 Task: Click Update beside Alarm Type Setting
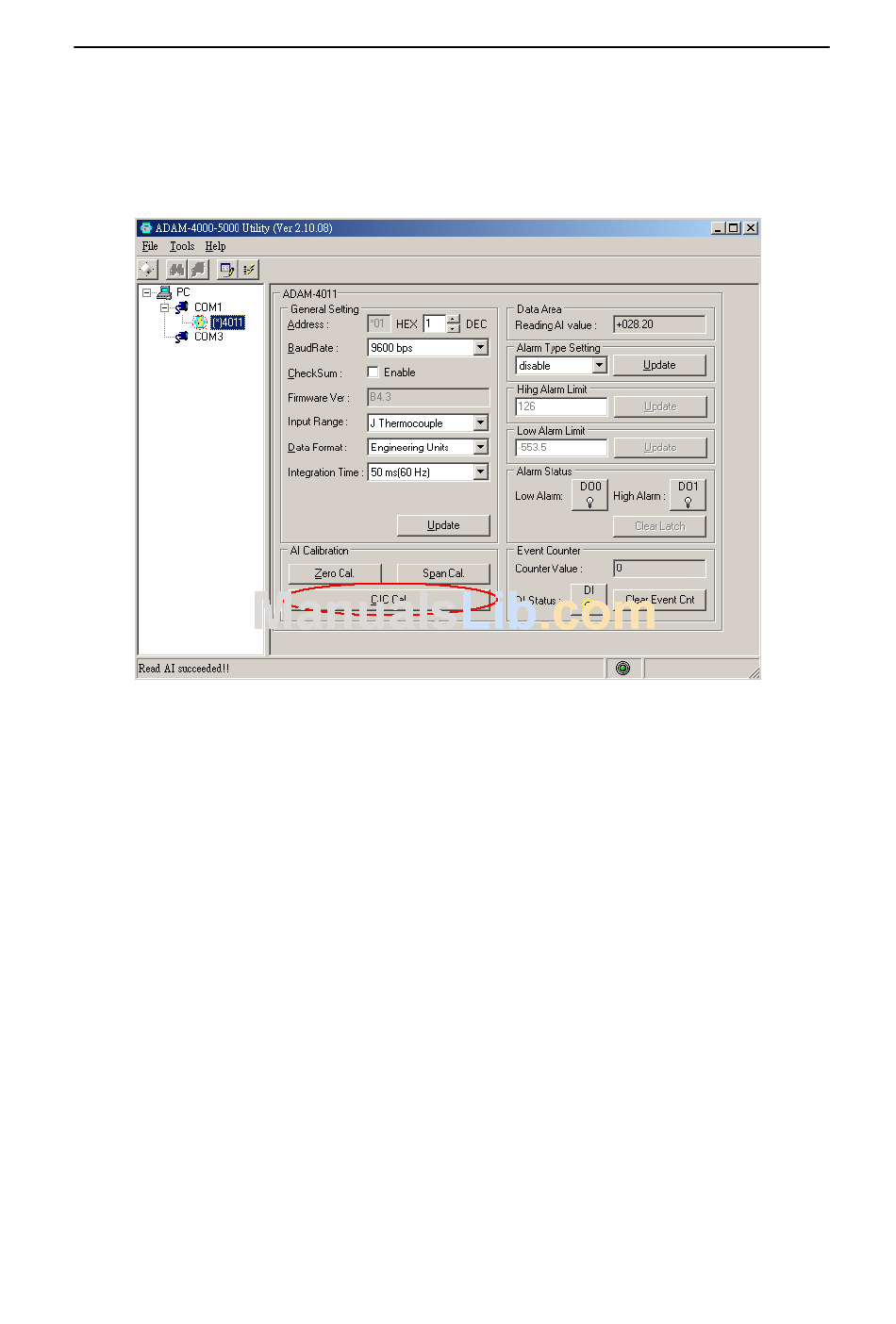tap(659, 365)
